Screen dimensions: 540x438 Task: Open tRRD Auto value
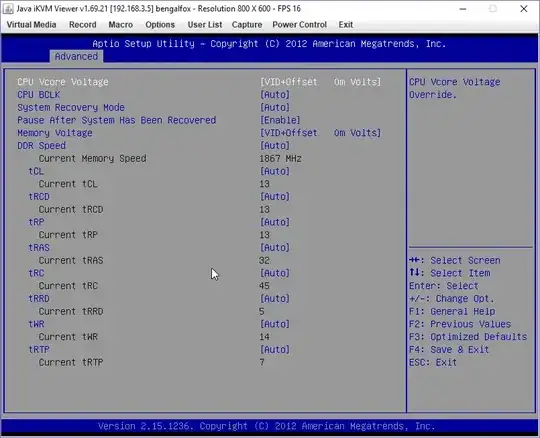click(275, 299)
